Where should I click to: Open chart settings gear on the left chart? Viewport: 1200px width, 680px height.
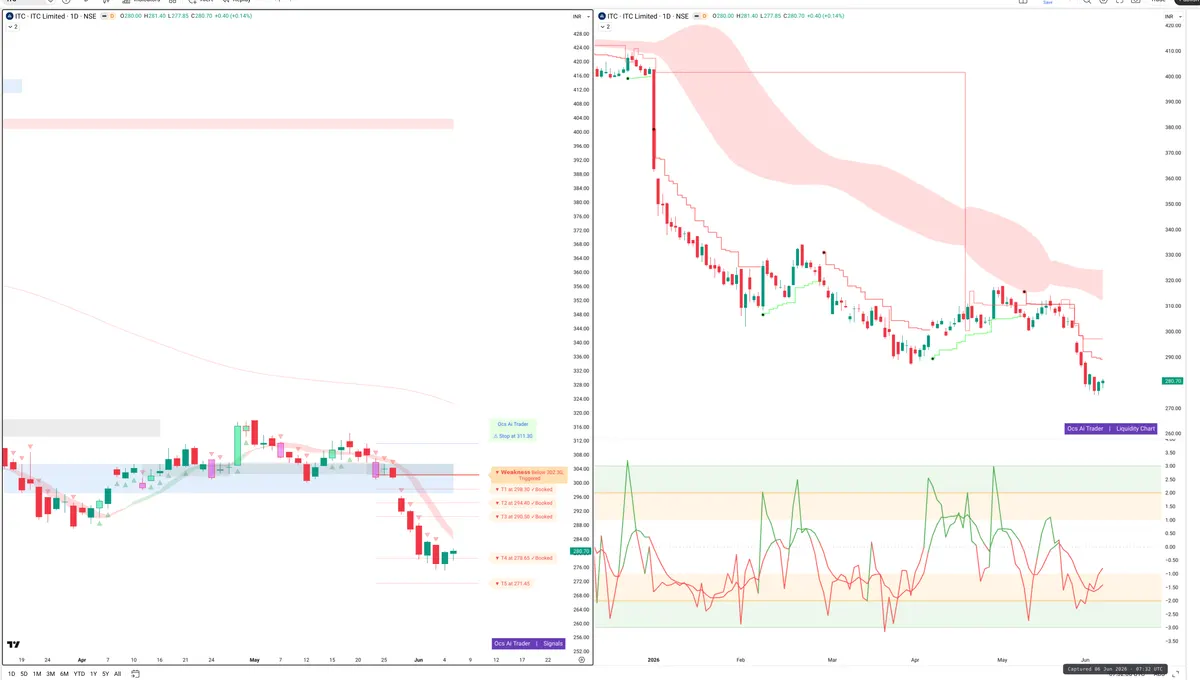[581, 661]
